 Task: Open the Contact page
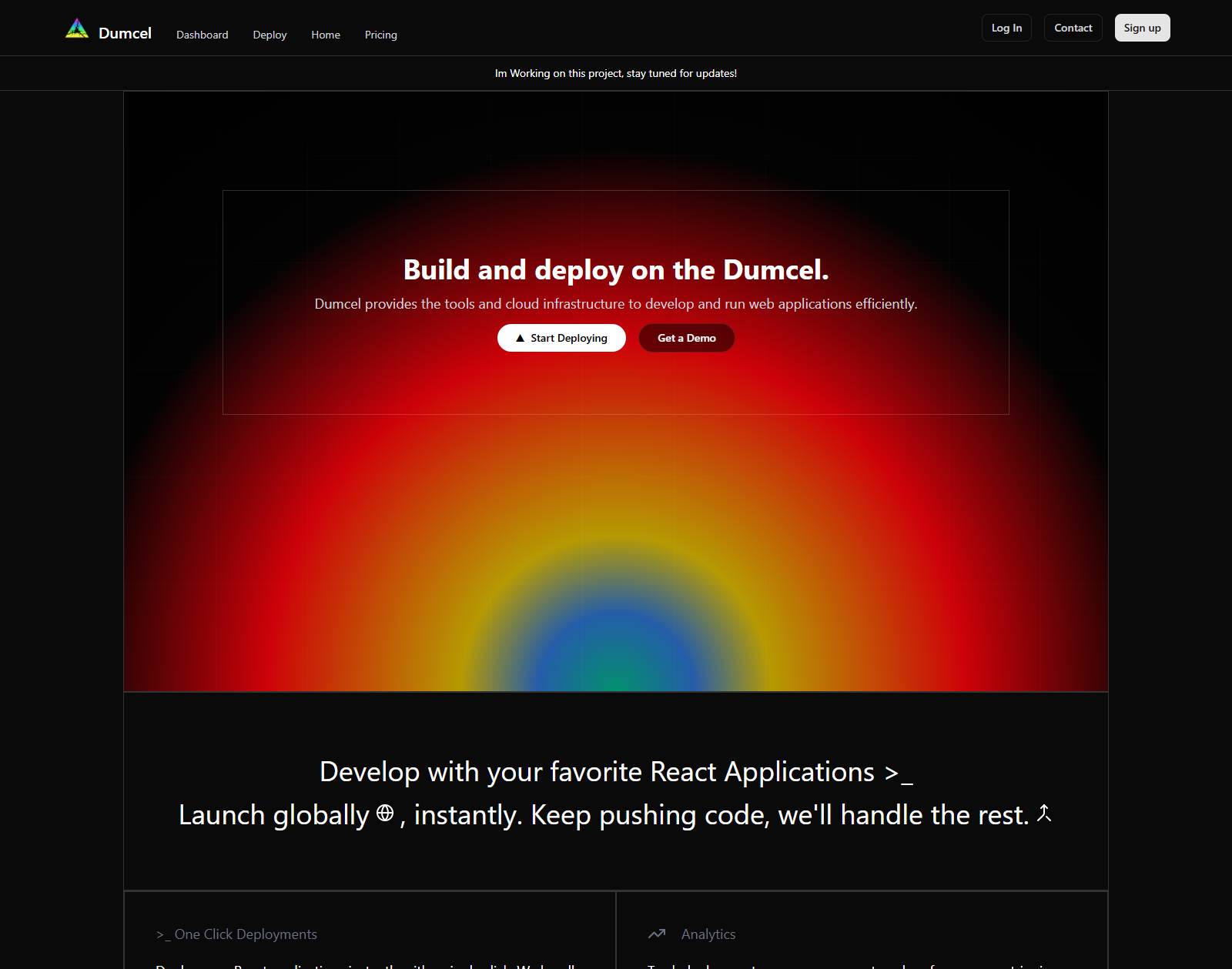tap(1073, 28)
